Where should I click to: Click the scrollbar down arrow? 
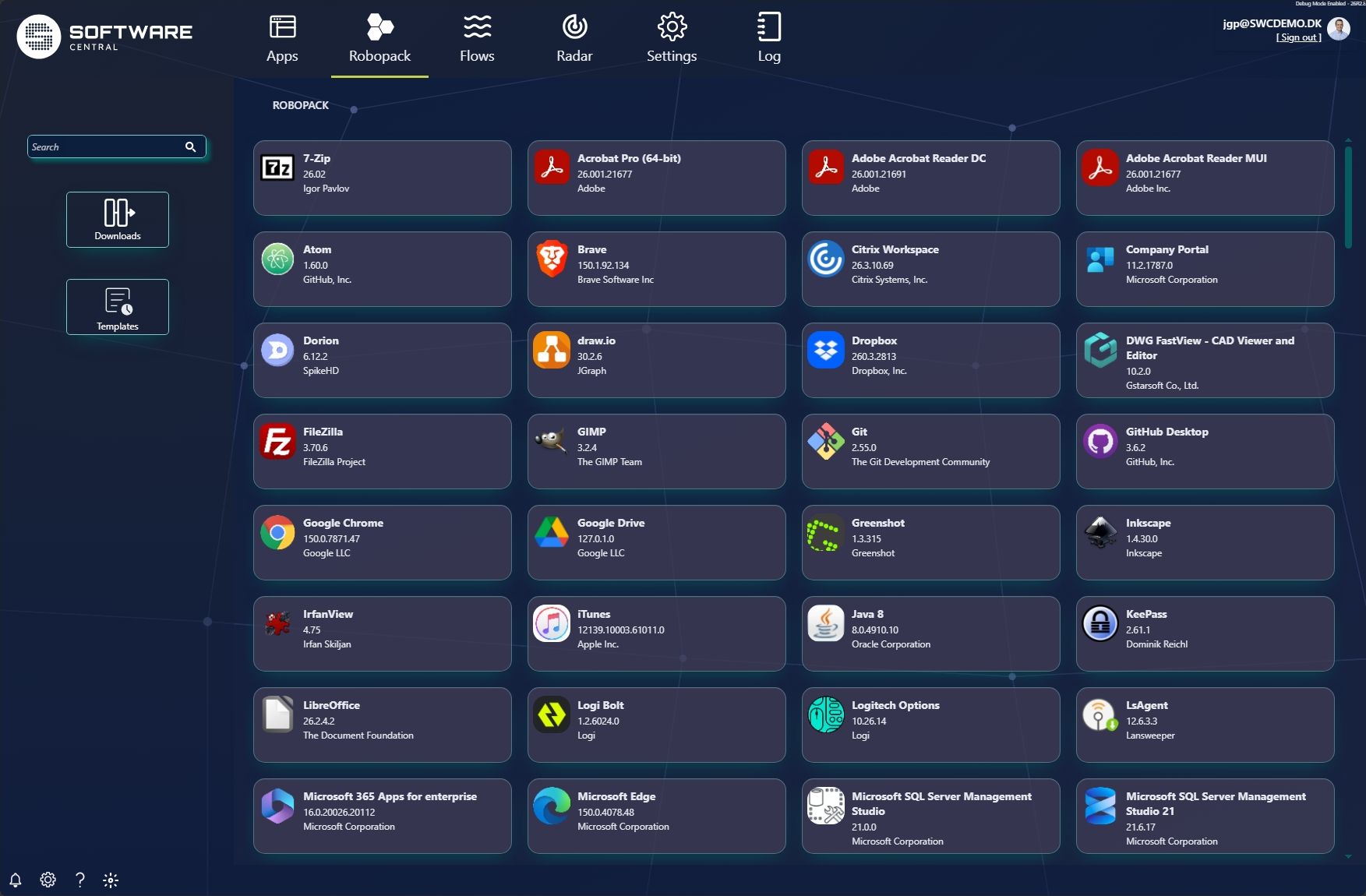point(1348,856)
